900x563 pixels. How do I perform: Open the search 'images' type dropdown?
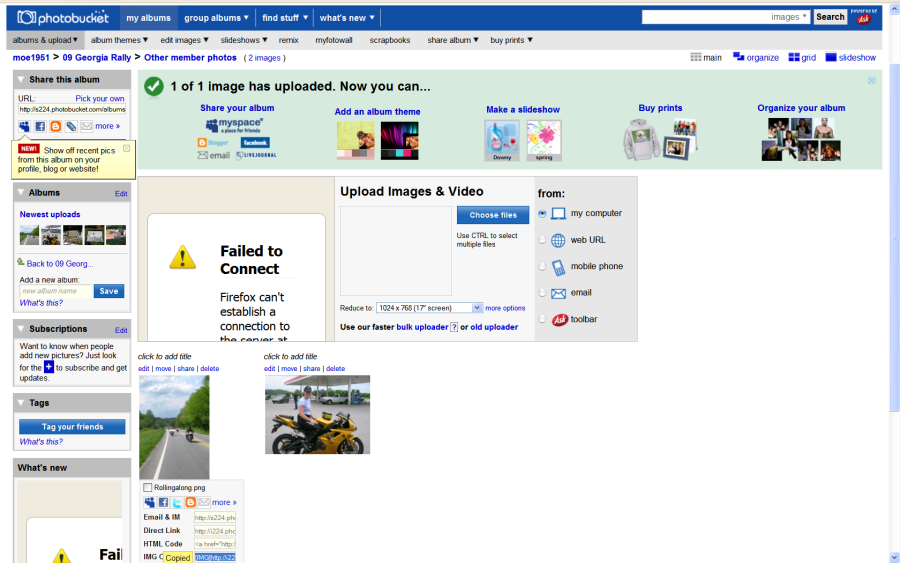click(x=789, y=17)
